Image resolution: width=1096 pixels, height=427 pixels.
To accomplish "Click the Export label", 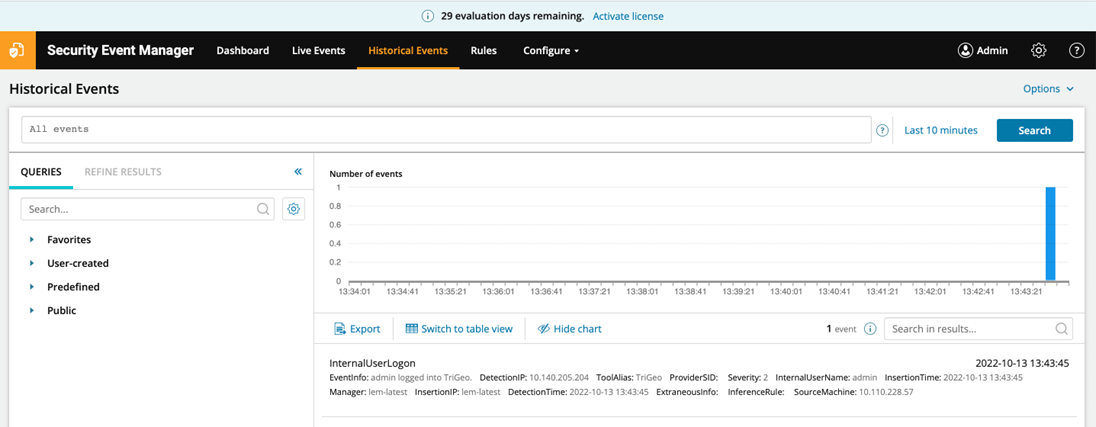I will coord(365,328).
